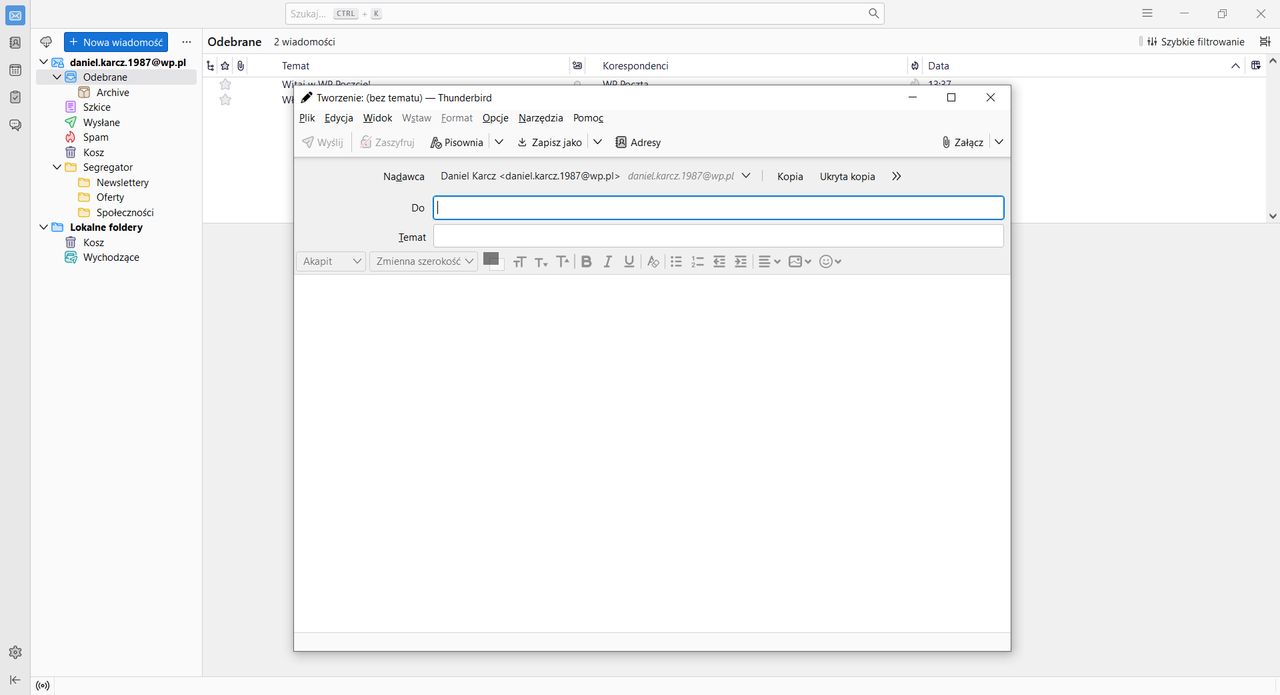Screen dimensions: 1280x695
Task: Click the attachment column paperclip header
Action: tap(240, 66)
